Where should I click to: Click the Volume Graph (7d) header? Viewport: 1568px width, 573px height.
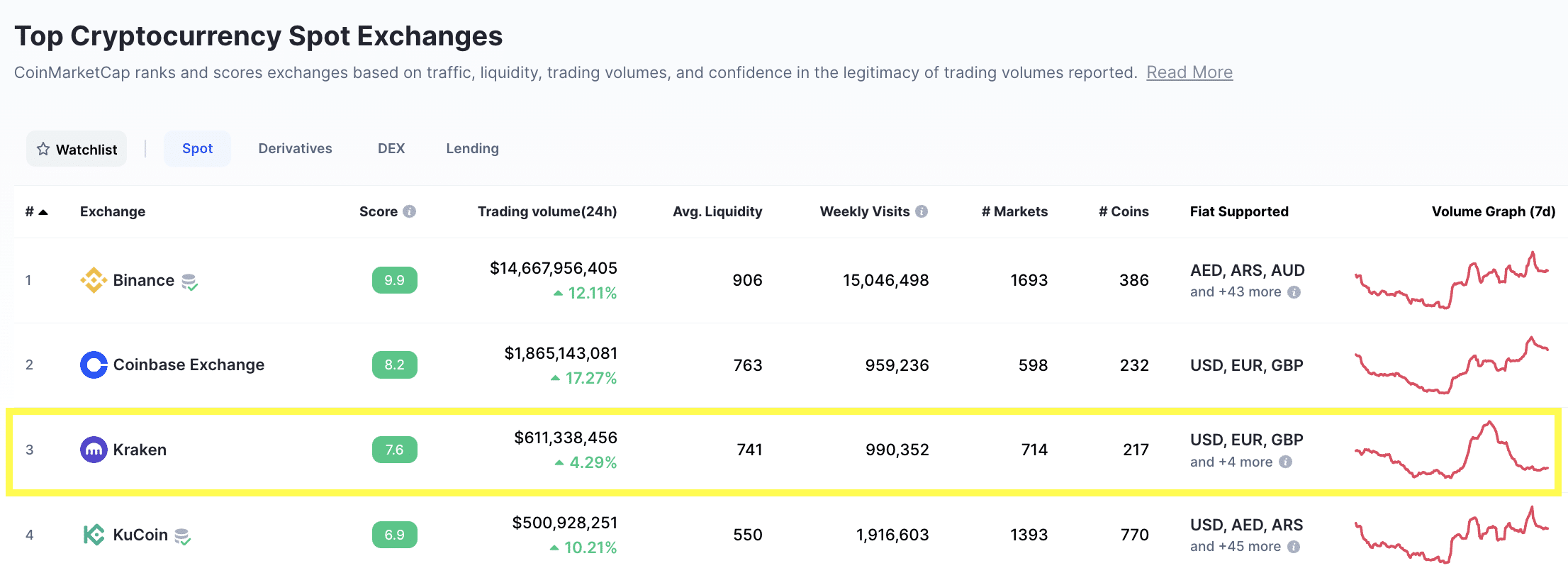point(1494,211)
